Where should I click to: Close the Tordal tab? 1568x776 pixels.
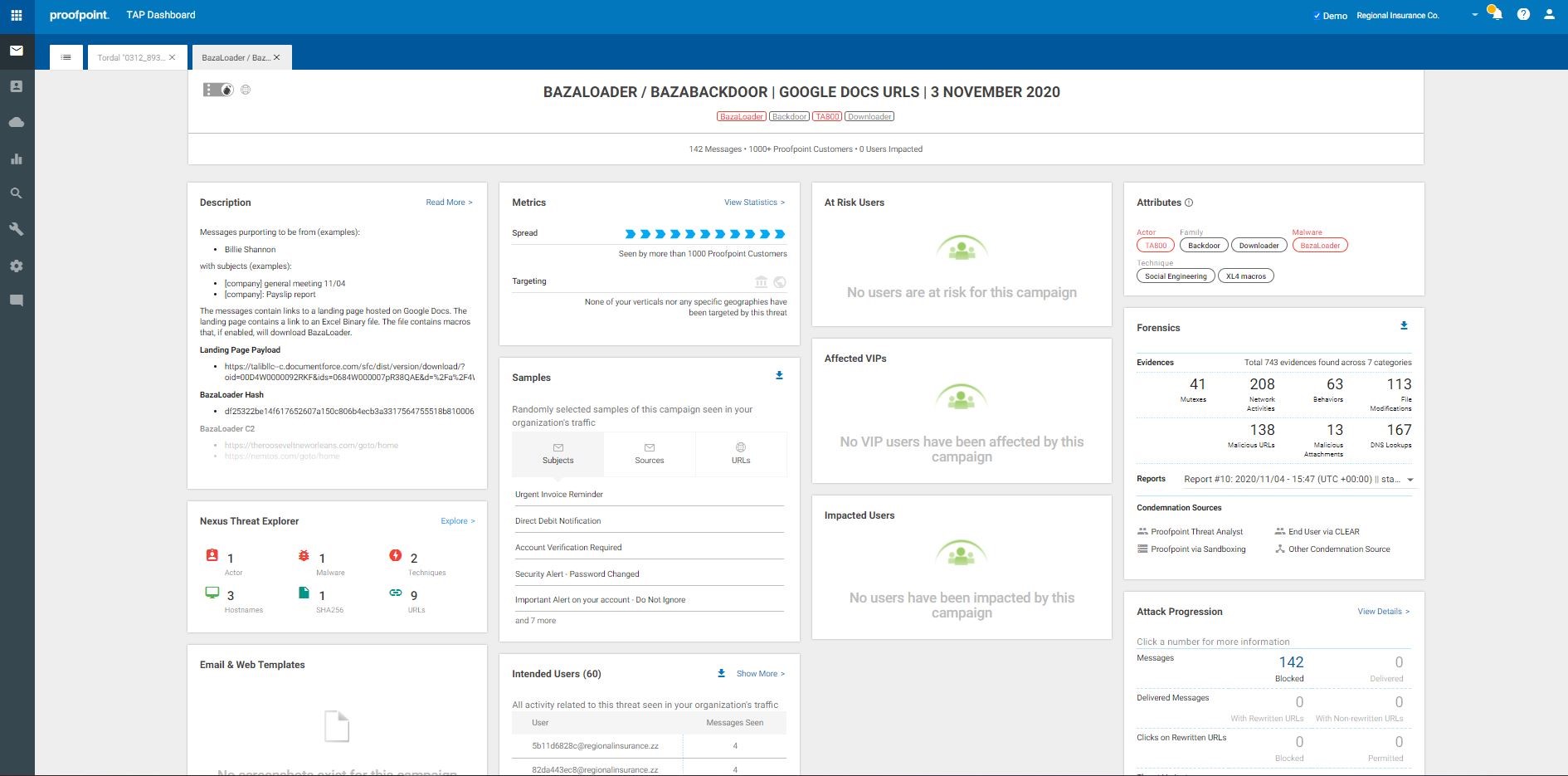pyautogui.click(x=173, y=57)
